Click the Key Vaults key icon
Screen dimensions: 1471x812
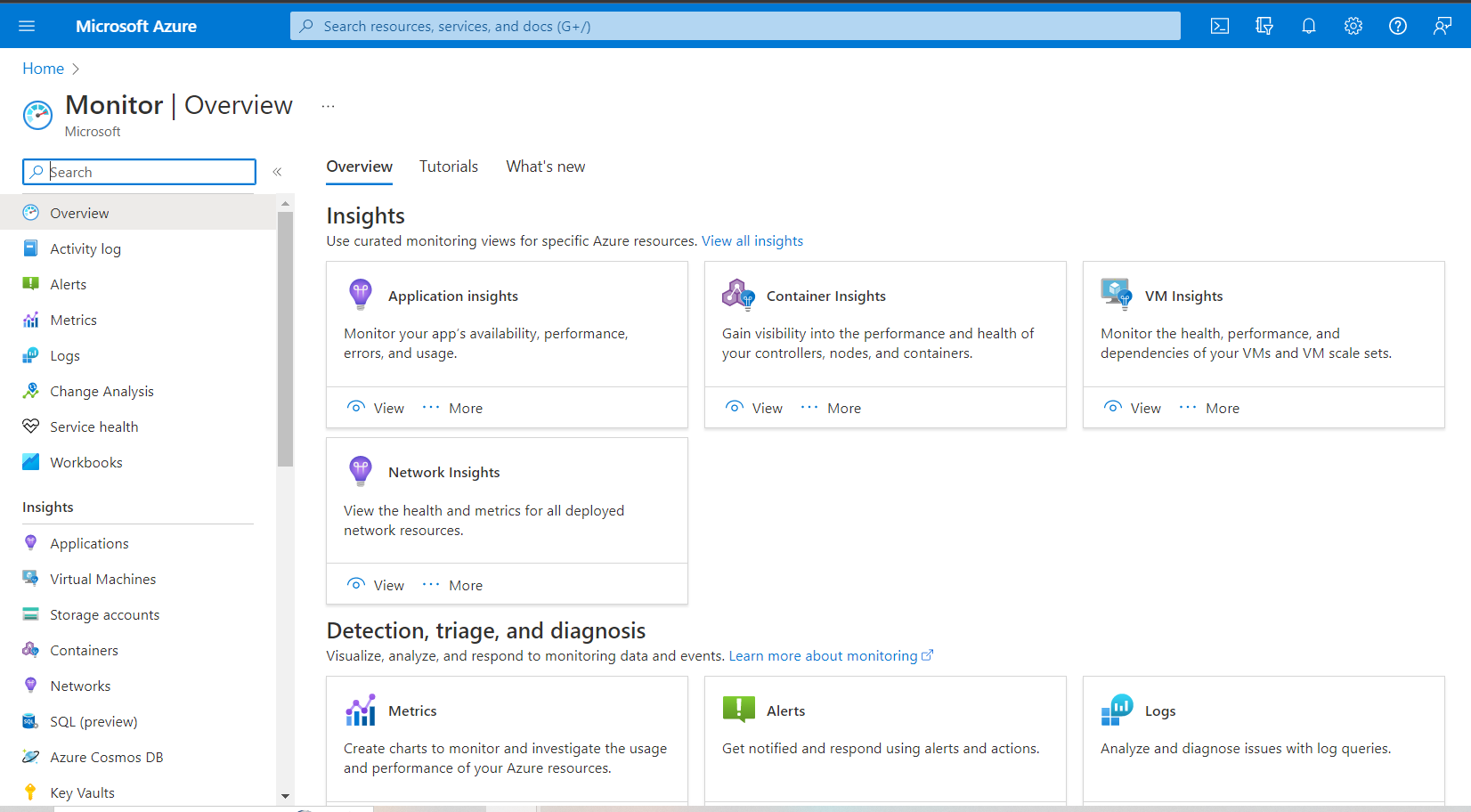(30, 792)
